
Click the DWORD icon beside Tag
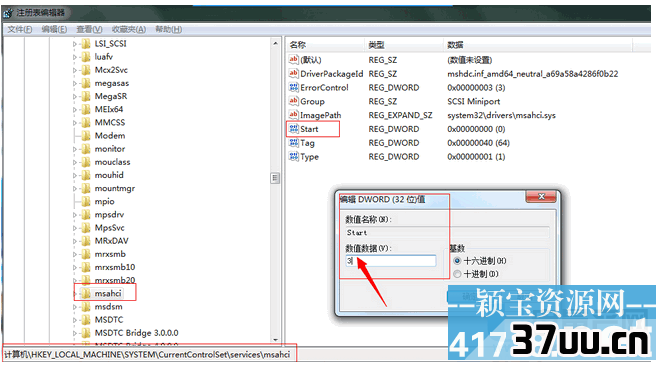pyautogui.click(x=293, y=142)
